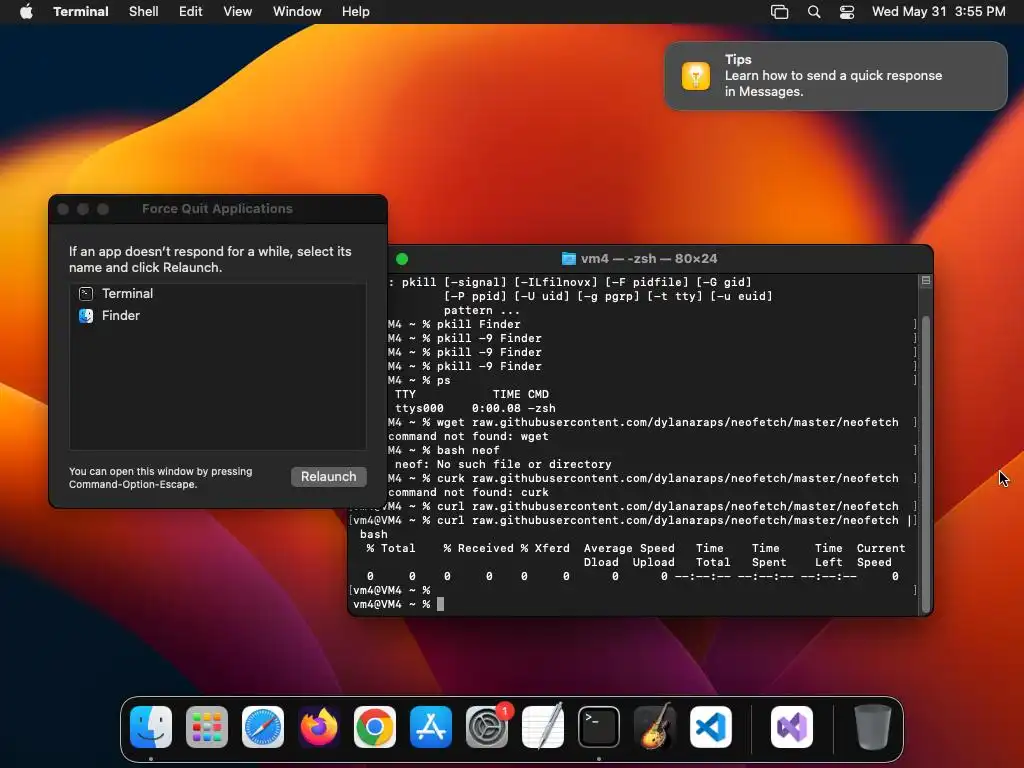Screen dimensions: 1024x768
Task: Click the 'bash neof' command line
Action: click(x=468, y=451)
